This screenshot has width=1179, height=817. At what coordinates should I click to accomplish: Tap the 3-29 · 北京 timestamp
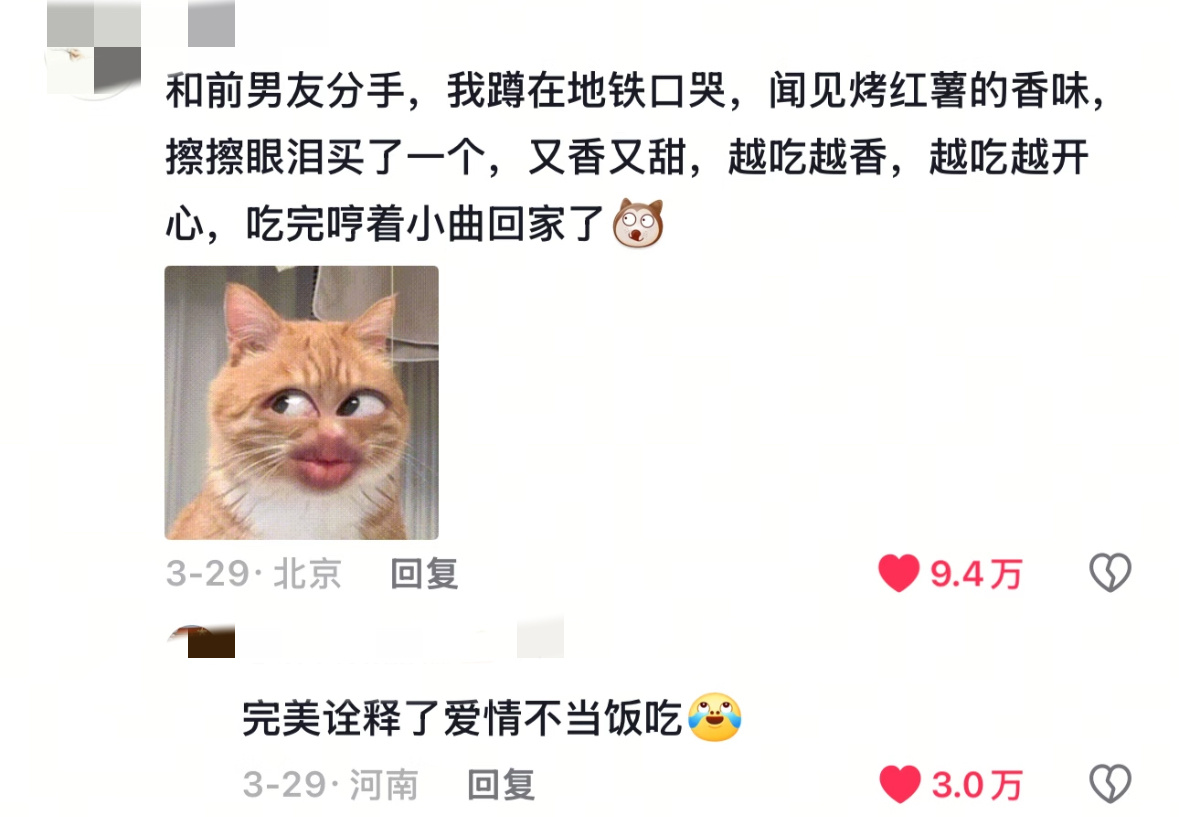[253, 573]
